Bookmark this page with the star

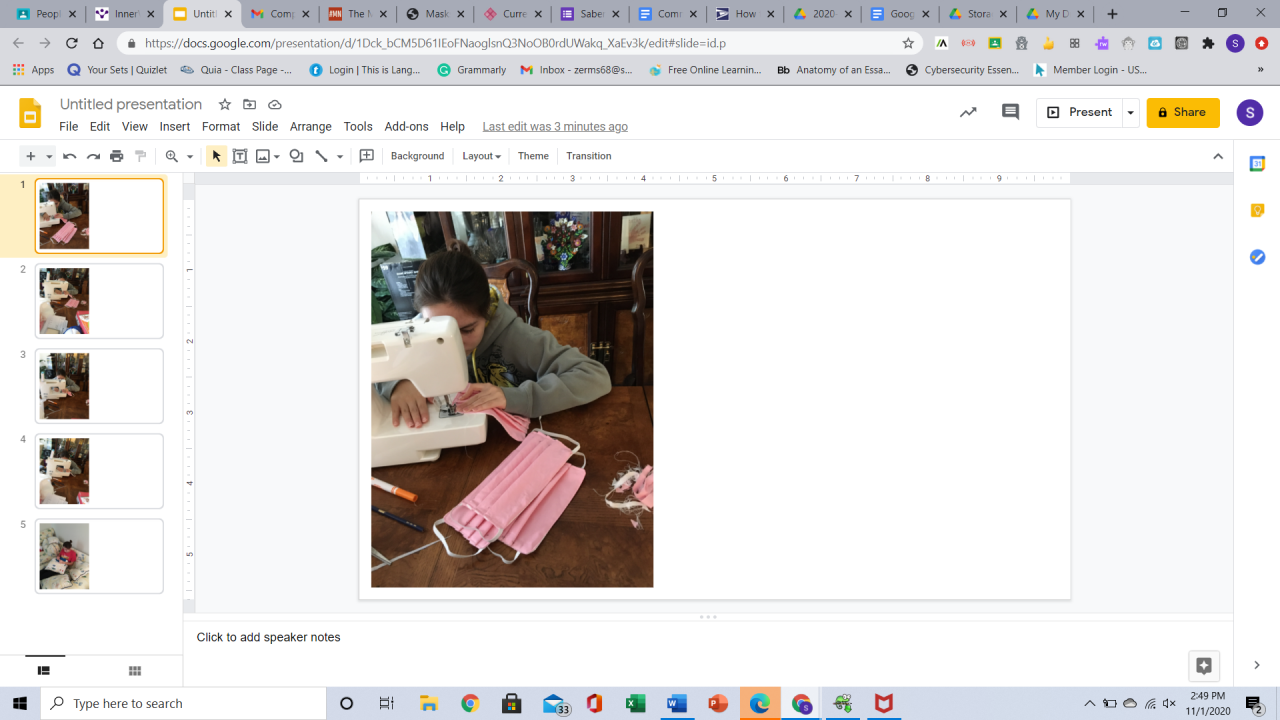(x=908, y=44)
